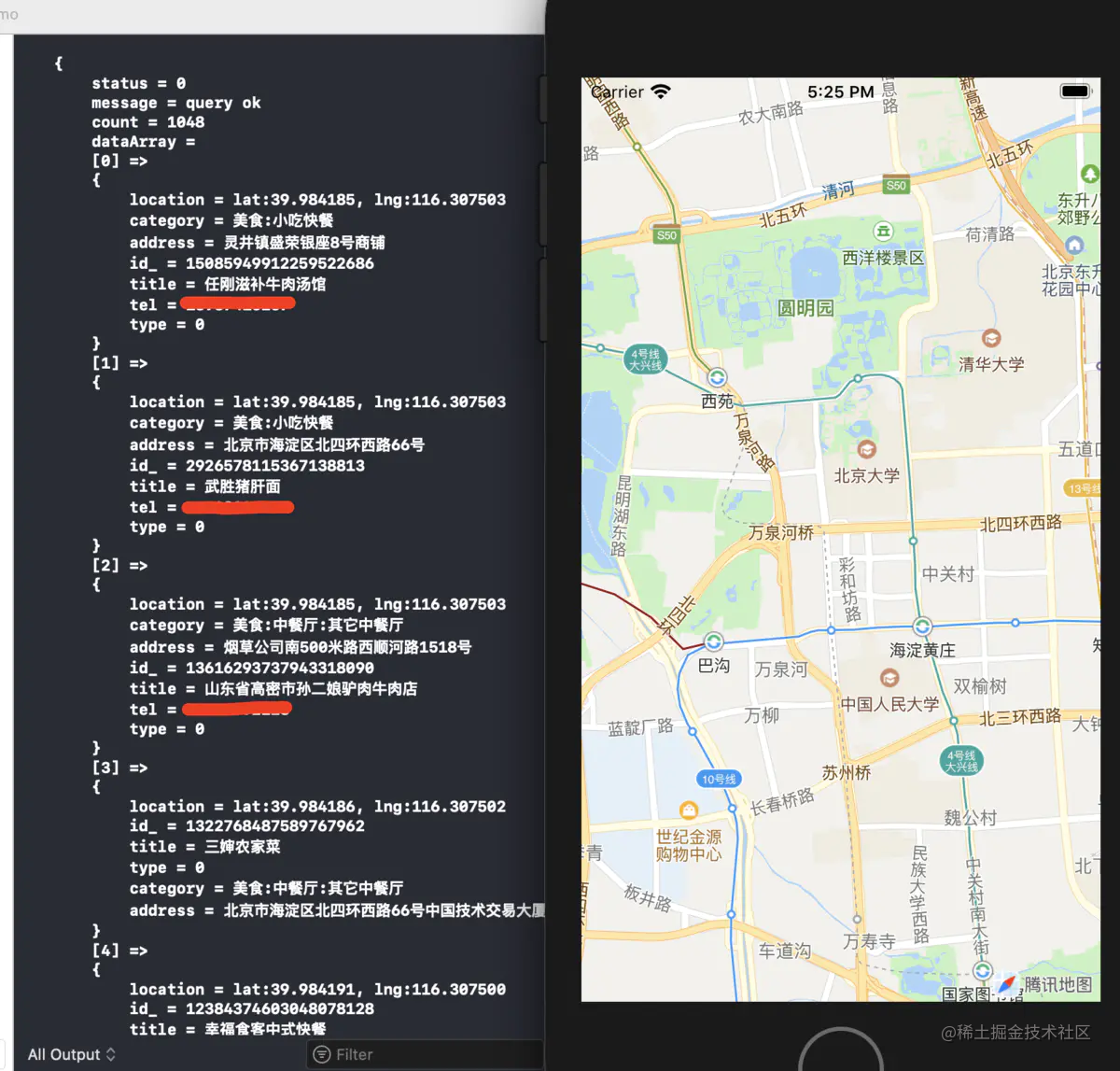Click the 'message = query ok' line

pos(176,103)
